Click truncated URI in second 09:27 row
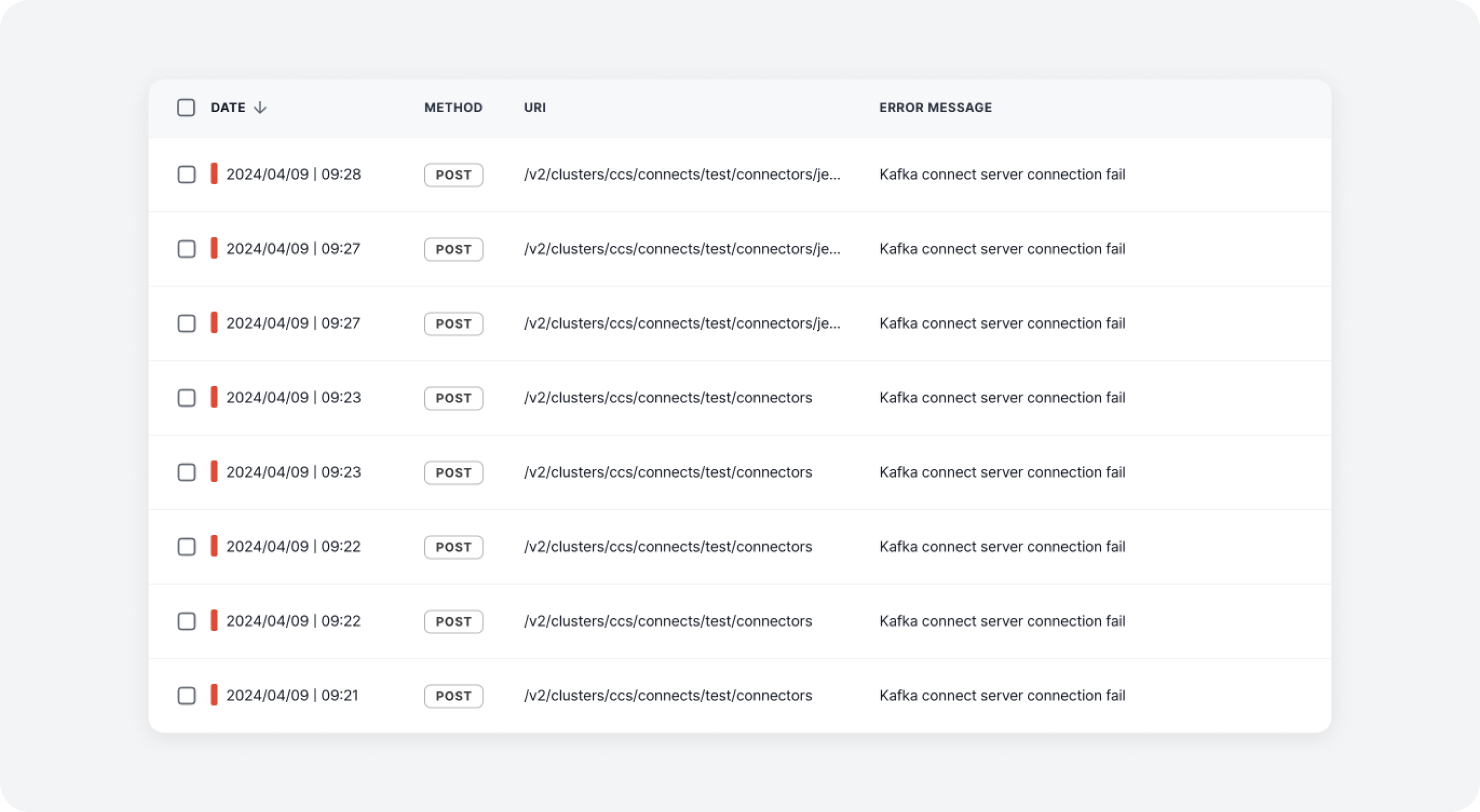 tap(682, 324)
